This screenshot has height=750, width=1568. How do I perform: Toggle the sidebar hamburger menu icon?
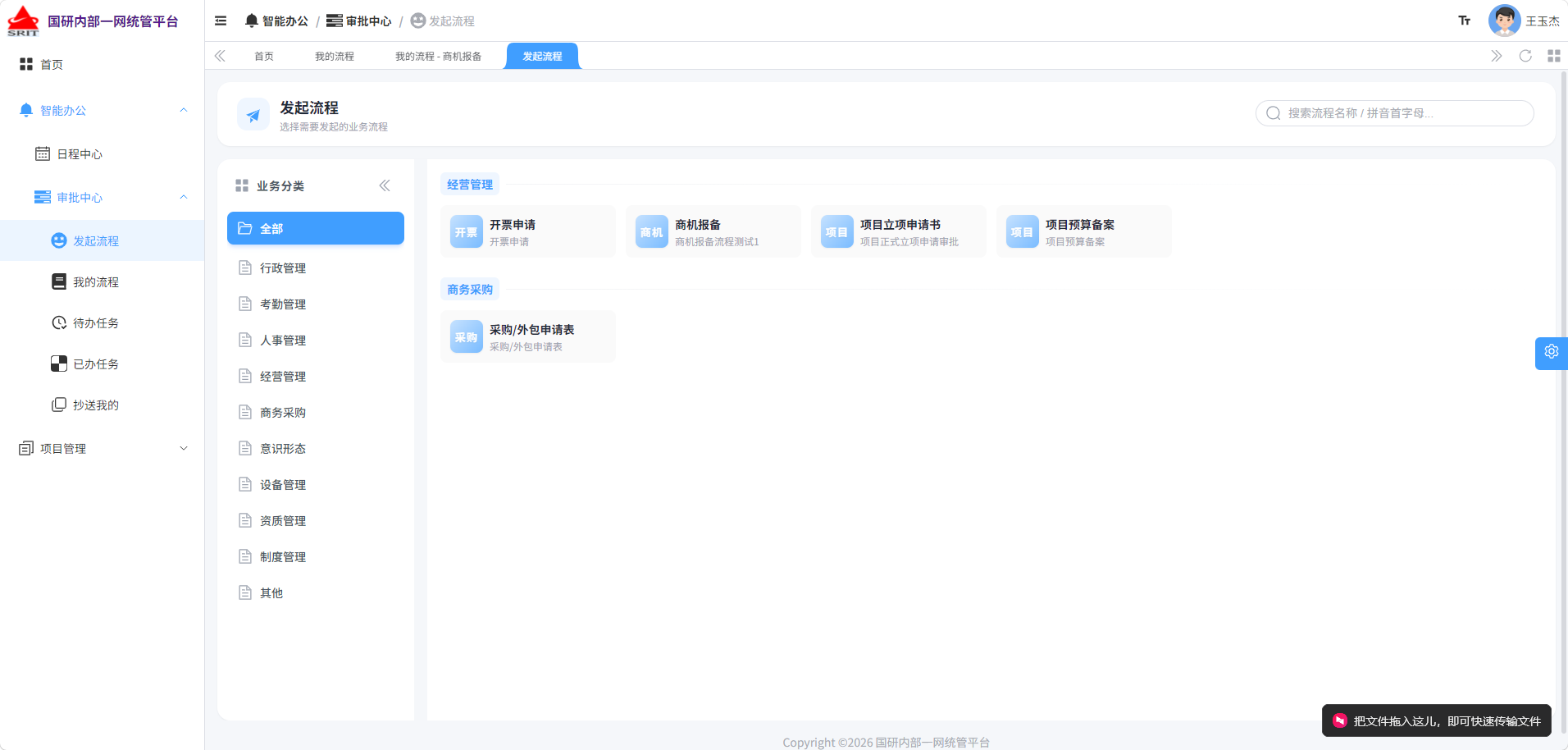(221, 21)
